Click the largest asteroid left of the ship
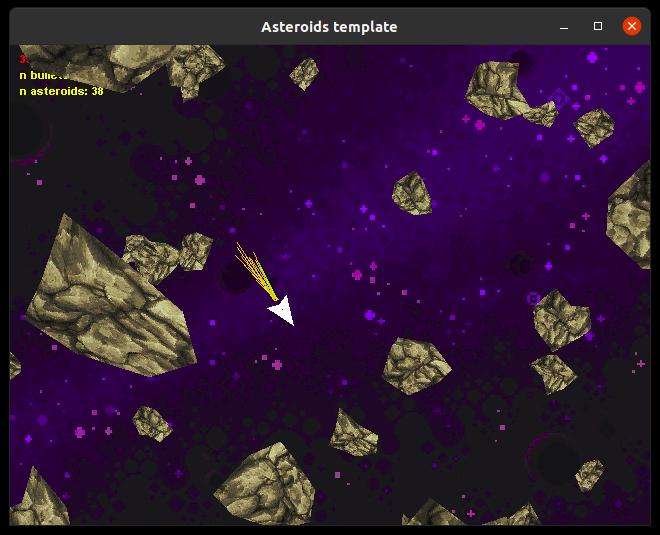The width and height of the screenshot is (660, 535). 103,297
